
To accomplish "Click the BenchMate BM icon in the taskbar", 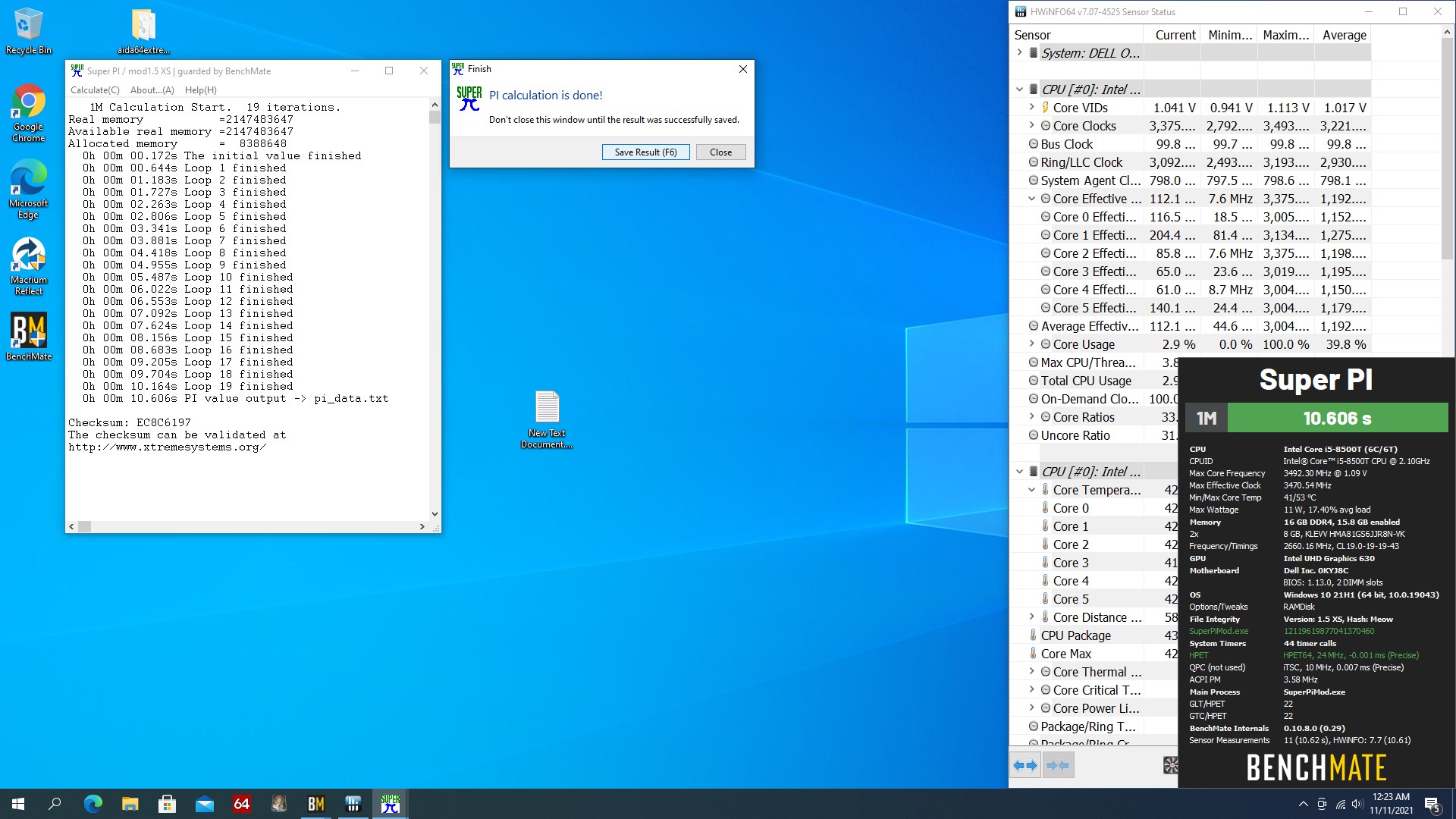I will (316, 804).
